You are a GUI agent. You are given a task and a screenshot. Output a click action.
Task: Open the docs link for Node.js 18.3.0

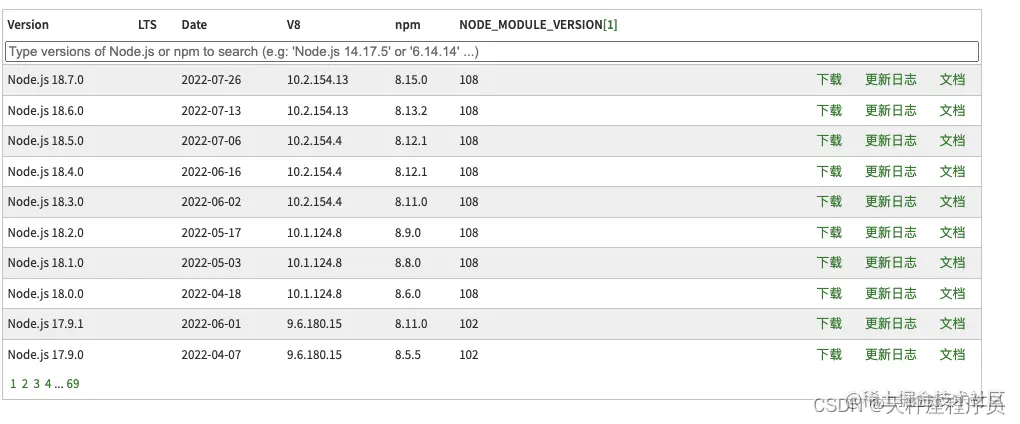[952, 202]
